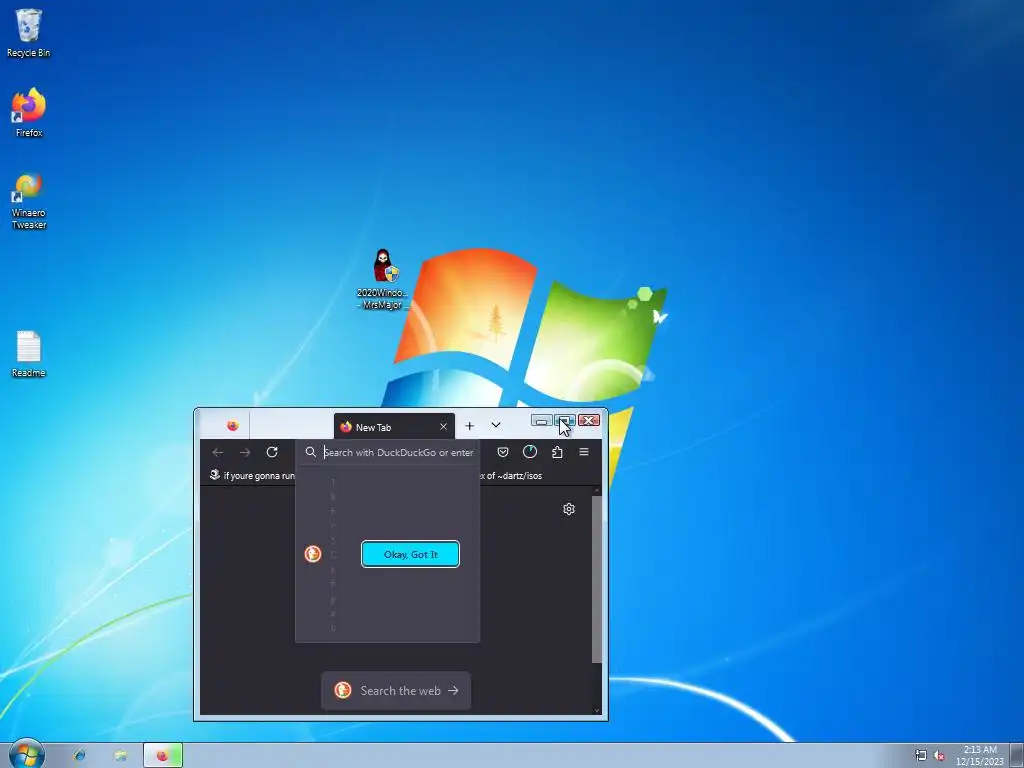Open the Recycle Bin desktop icon
This screenshot has height=768, width=1024.
point(28,33)
